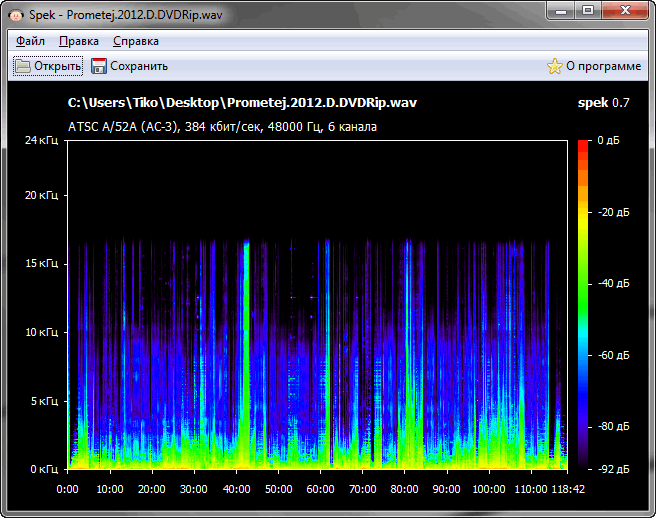The height and width of the screenshot is (518, 656).
Task: Click the 0:00 start time label
Action: (68, 489)
